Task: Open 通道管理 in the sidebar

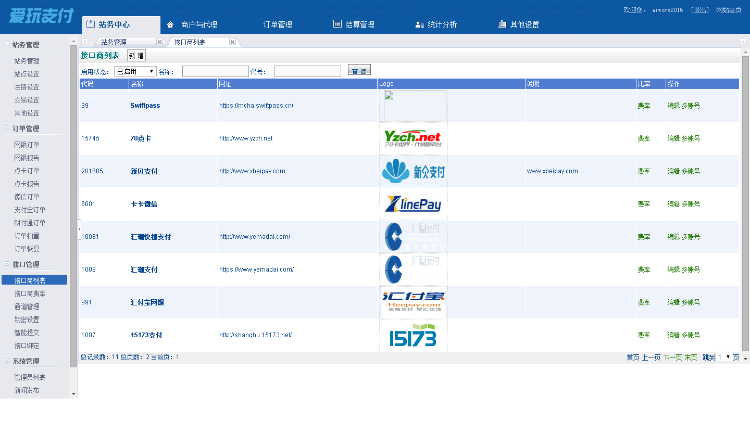Action: [27, 306]
